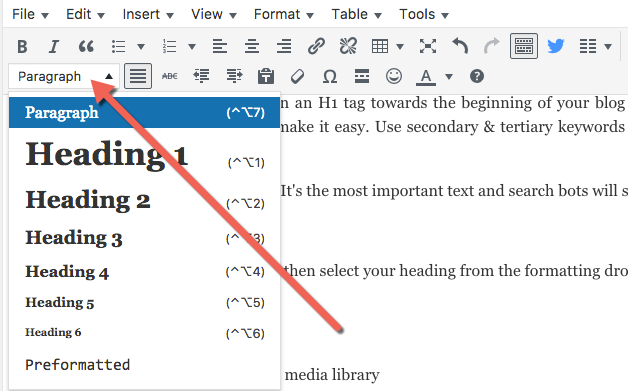Toggle justify text alignment

[138, 76]
